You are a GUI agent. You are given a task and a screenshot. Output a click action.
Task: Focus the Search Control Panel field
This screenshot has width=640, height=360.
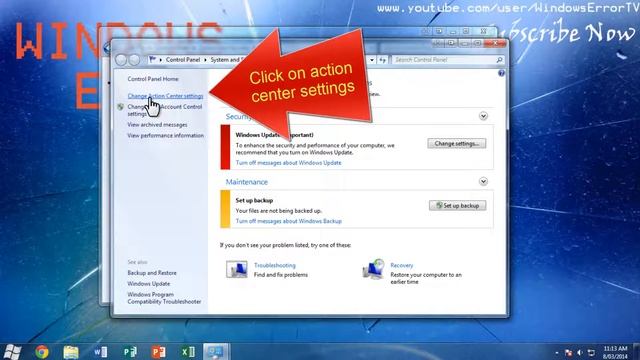(x=448, y=60)
